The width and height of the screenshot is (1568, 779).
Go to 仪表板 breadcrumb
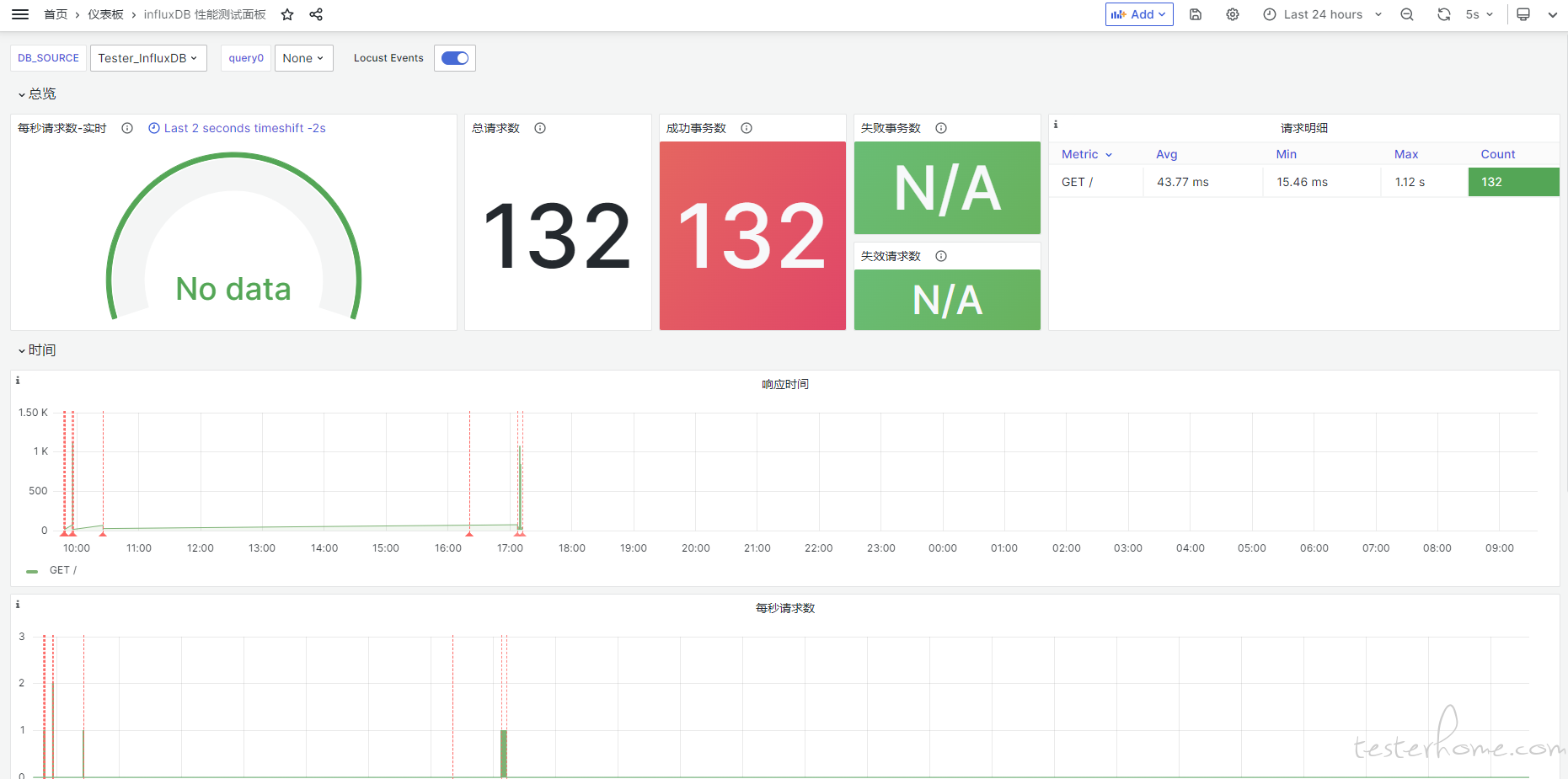click(105, 14)
